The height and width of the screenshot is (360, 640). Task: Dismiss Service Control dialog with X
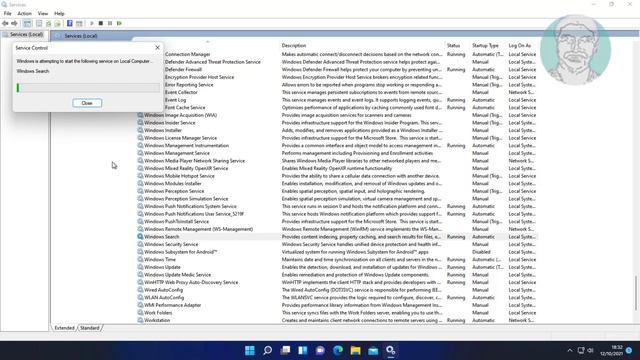pyautogui.click(x=158, y=48)
